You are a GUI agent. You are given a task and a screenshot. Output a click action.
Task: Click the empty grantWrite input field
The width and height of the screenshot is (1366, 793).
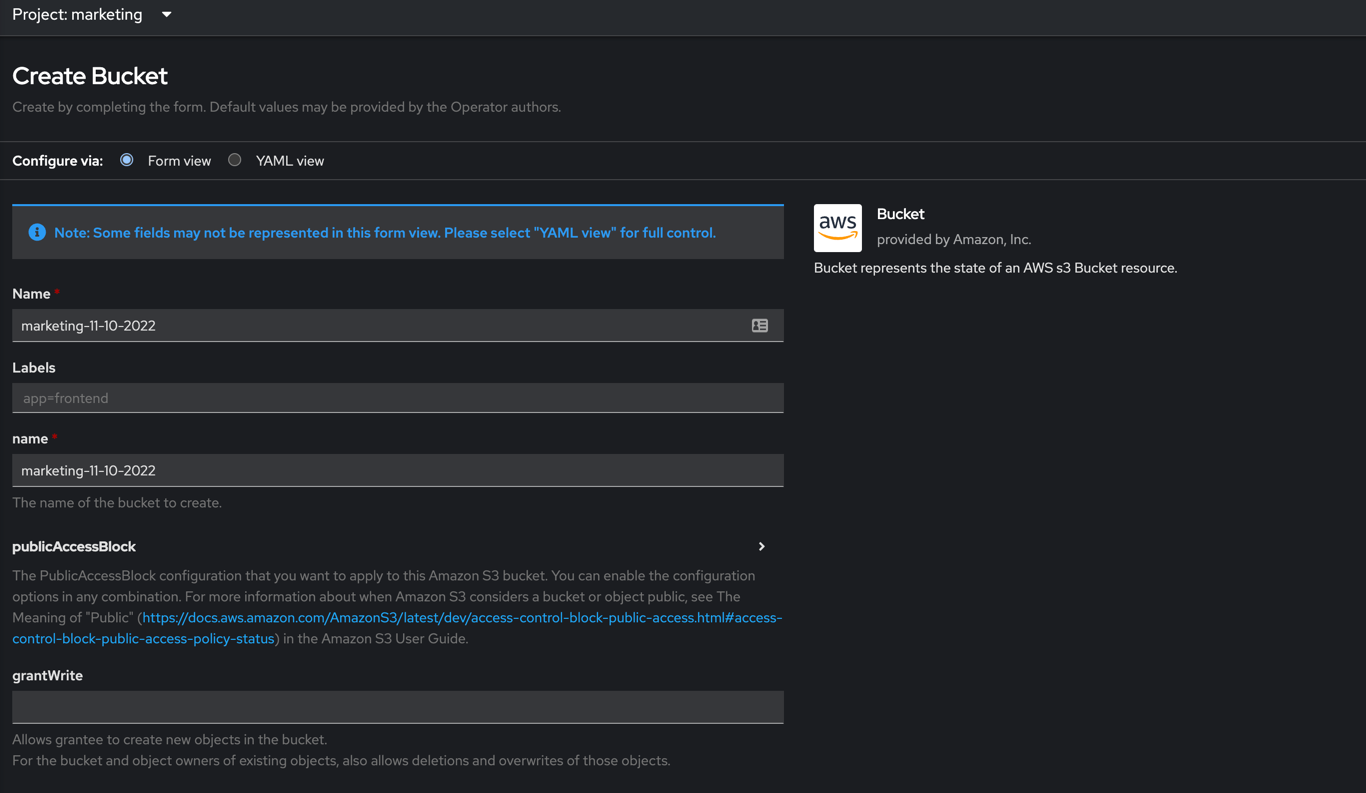click(397, 707)
